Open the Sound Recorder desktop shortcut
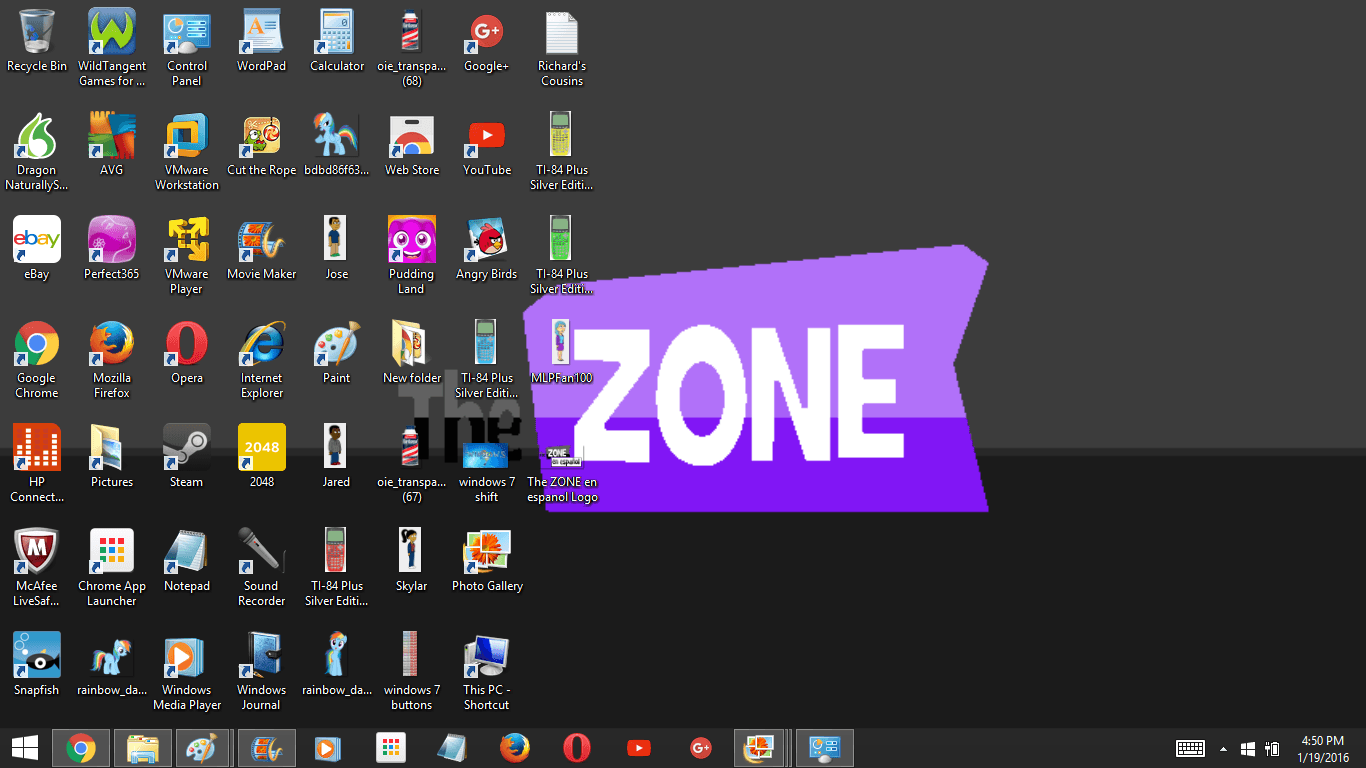 point(262,568)
